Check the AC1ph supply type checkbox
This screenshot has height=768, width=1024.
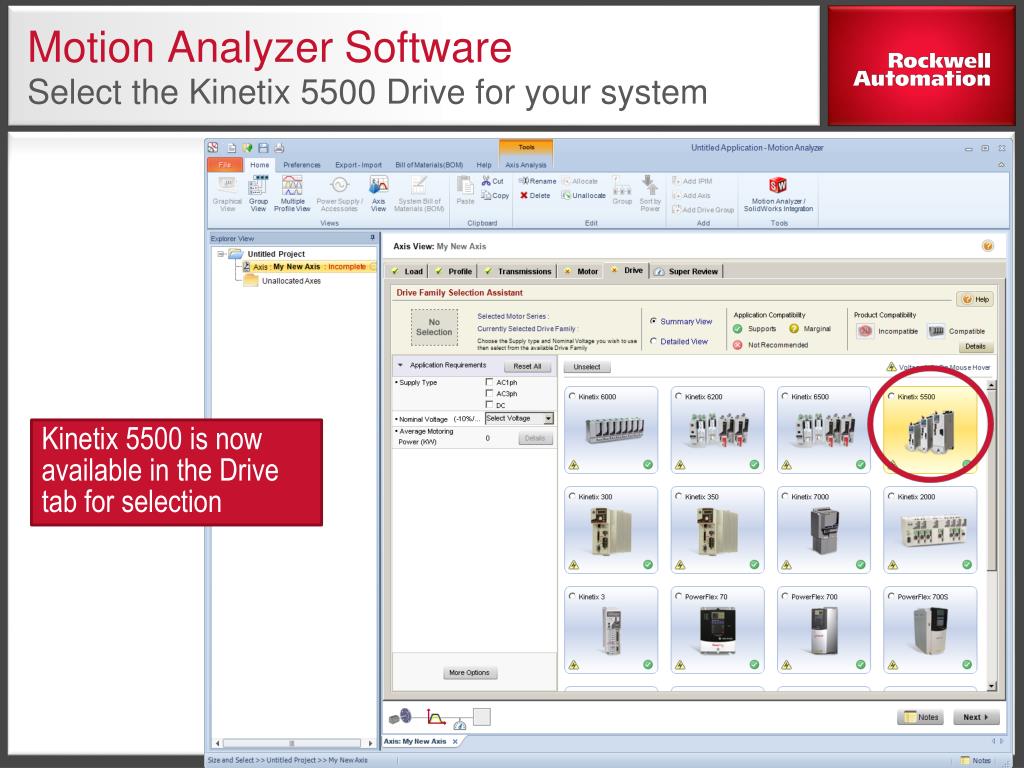(489, 382)
